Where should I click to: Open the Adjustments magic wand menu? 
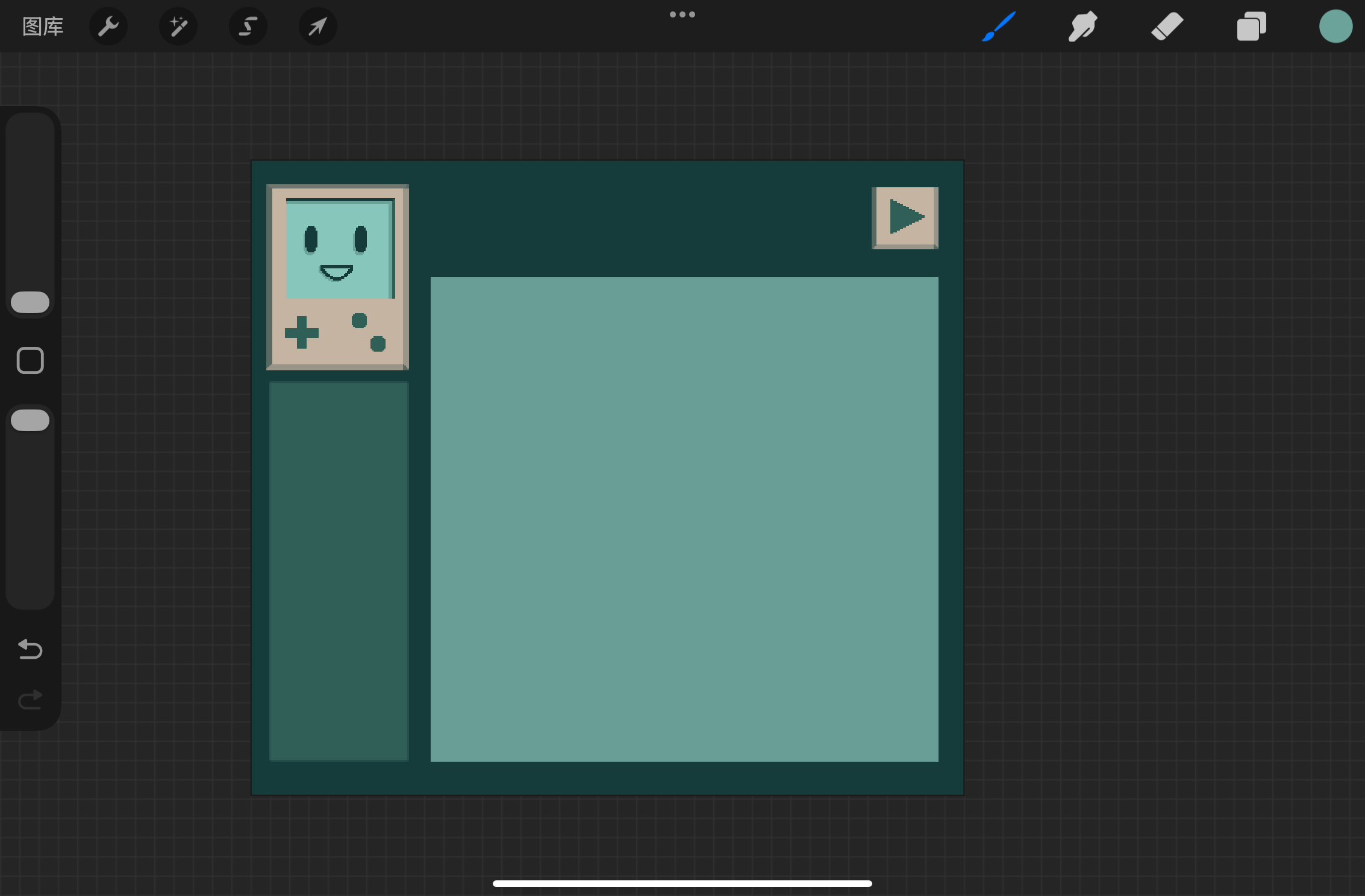tap(178, 26)
